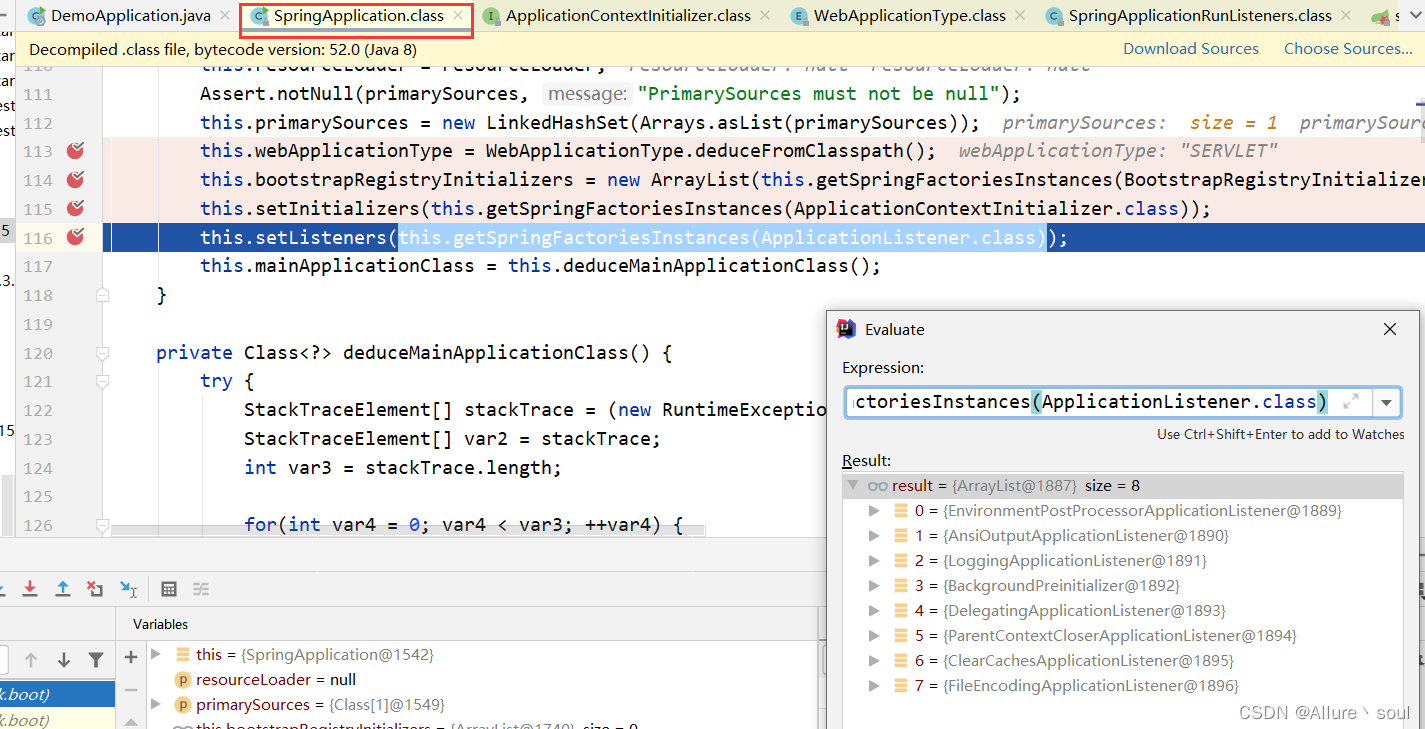This screenshot has height=729, width=1425.
Task: Open the Evaluate Expression calculator icon
Action: [169, 589]
